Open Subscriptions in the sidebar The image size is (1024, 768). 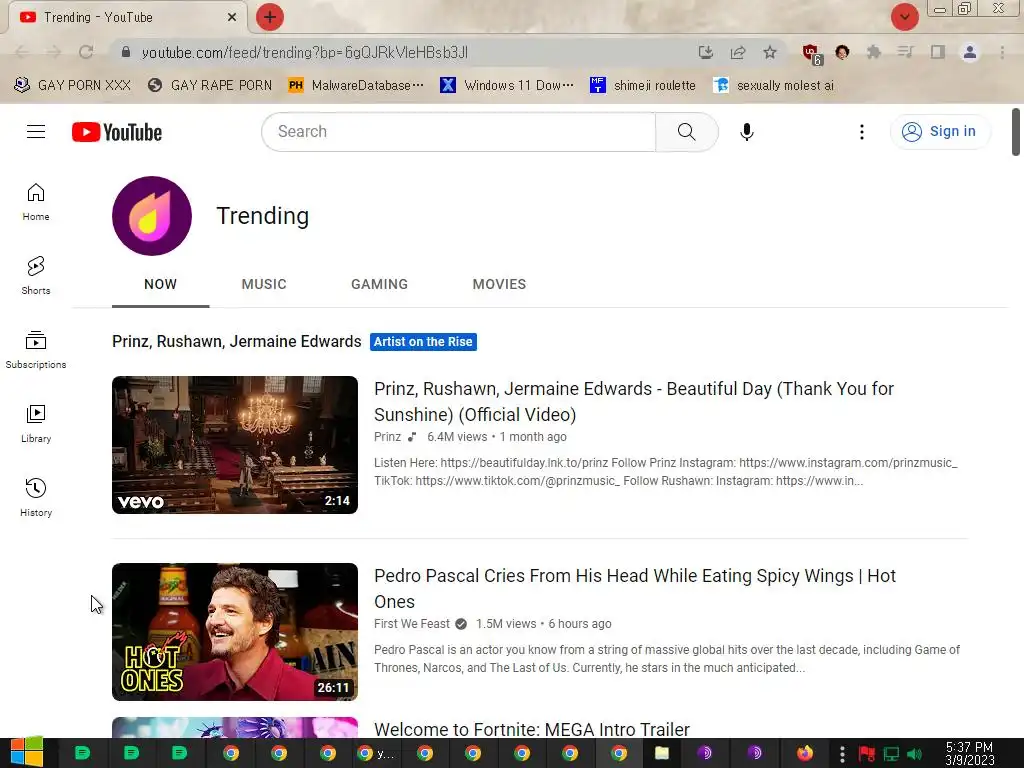click(x=36, y=349)
